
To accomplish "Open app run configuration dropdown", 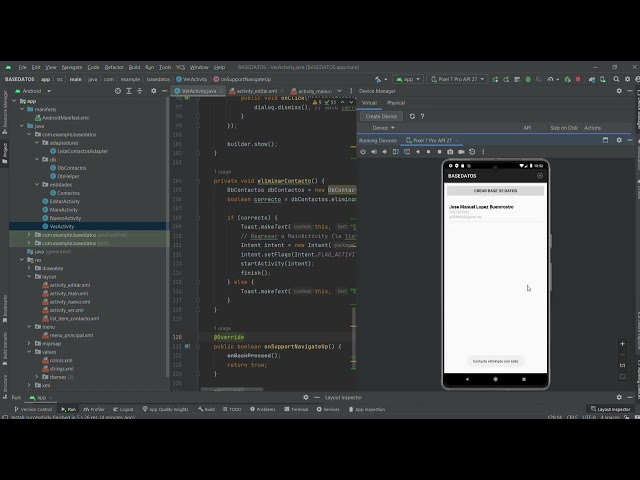I will coord(408,79).
